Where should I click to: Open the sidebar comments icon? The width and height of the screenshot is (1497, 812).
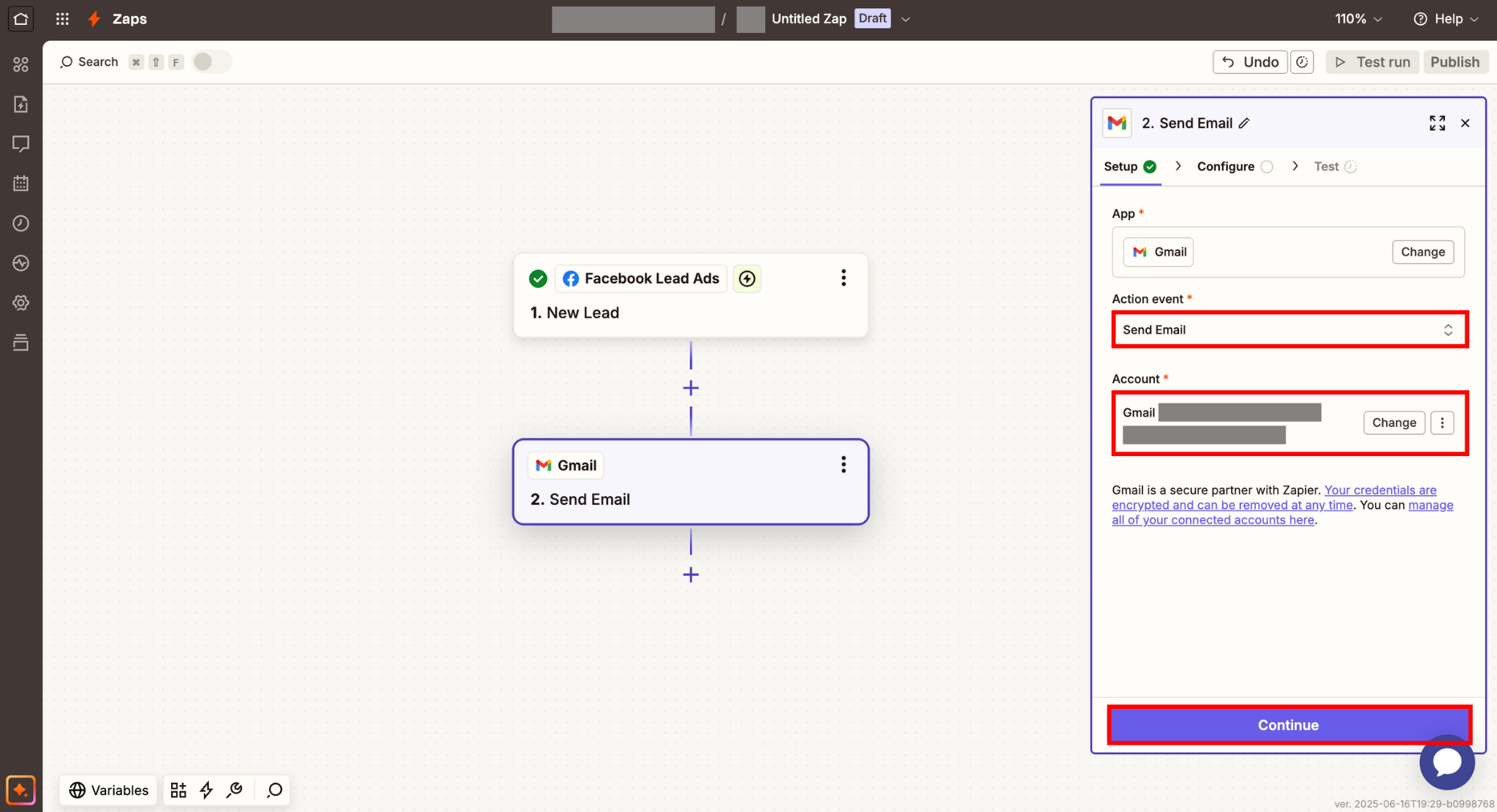tap(20, 144)
